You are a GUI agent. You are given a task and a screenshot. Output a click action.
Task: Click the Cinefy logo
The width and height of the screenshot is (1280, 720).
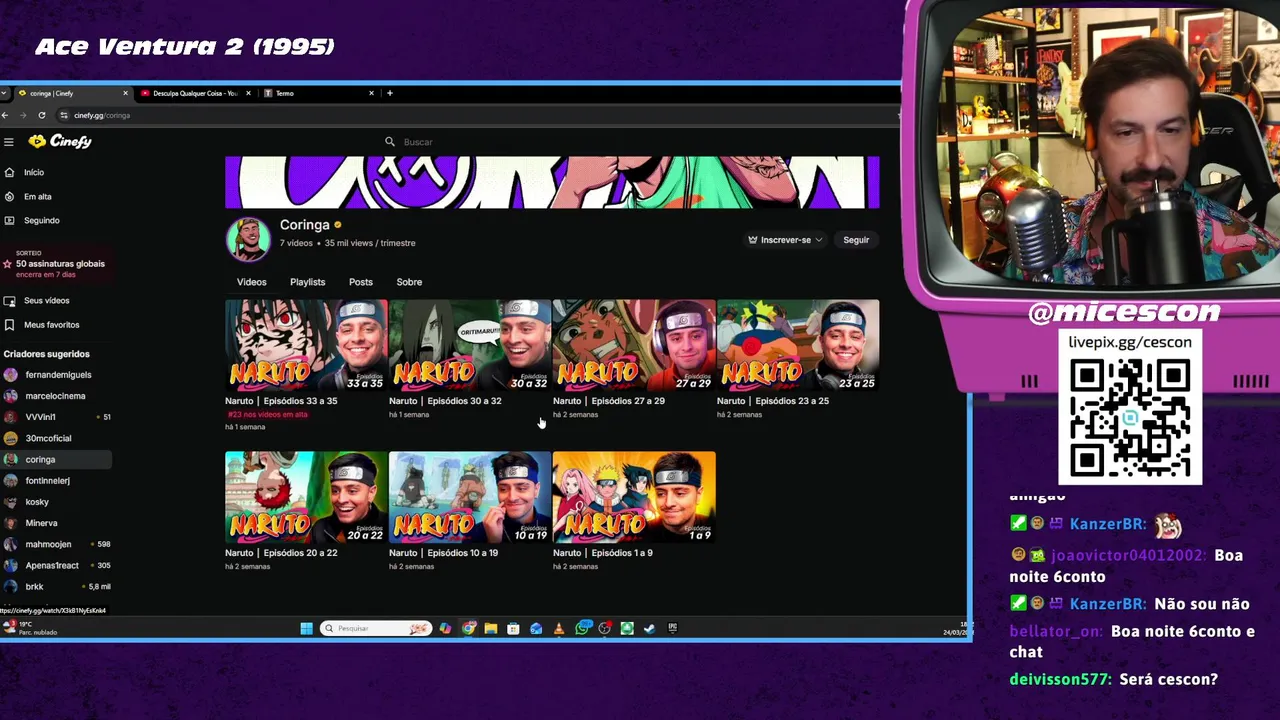coord(60,142)
